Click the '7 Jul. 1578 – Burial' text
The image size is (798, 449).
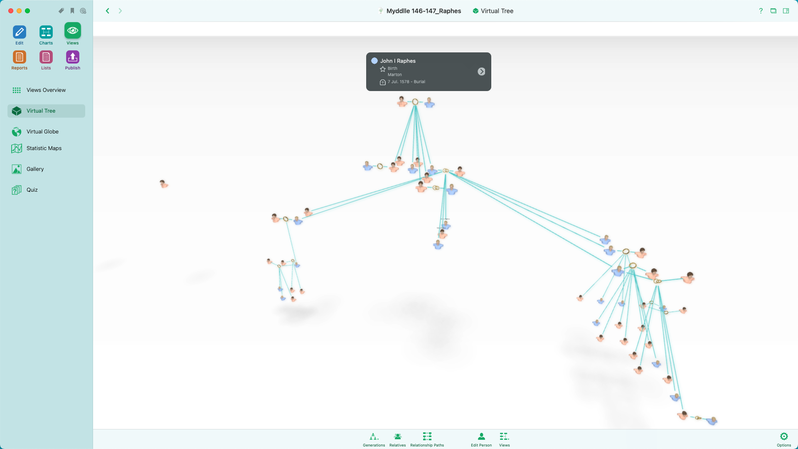pyautogui.click(x=406, y=82)
